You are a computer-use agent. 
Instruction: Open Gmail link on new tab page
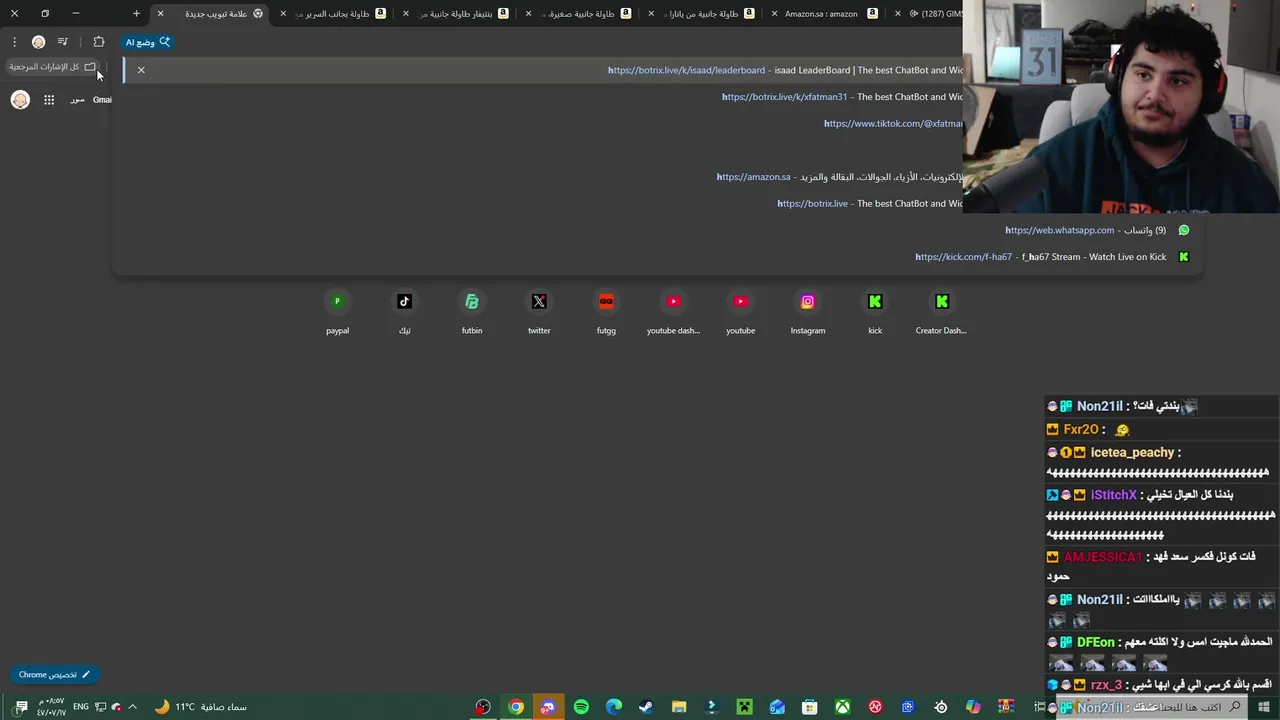coord(102,100)
